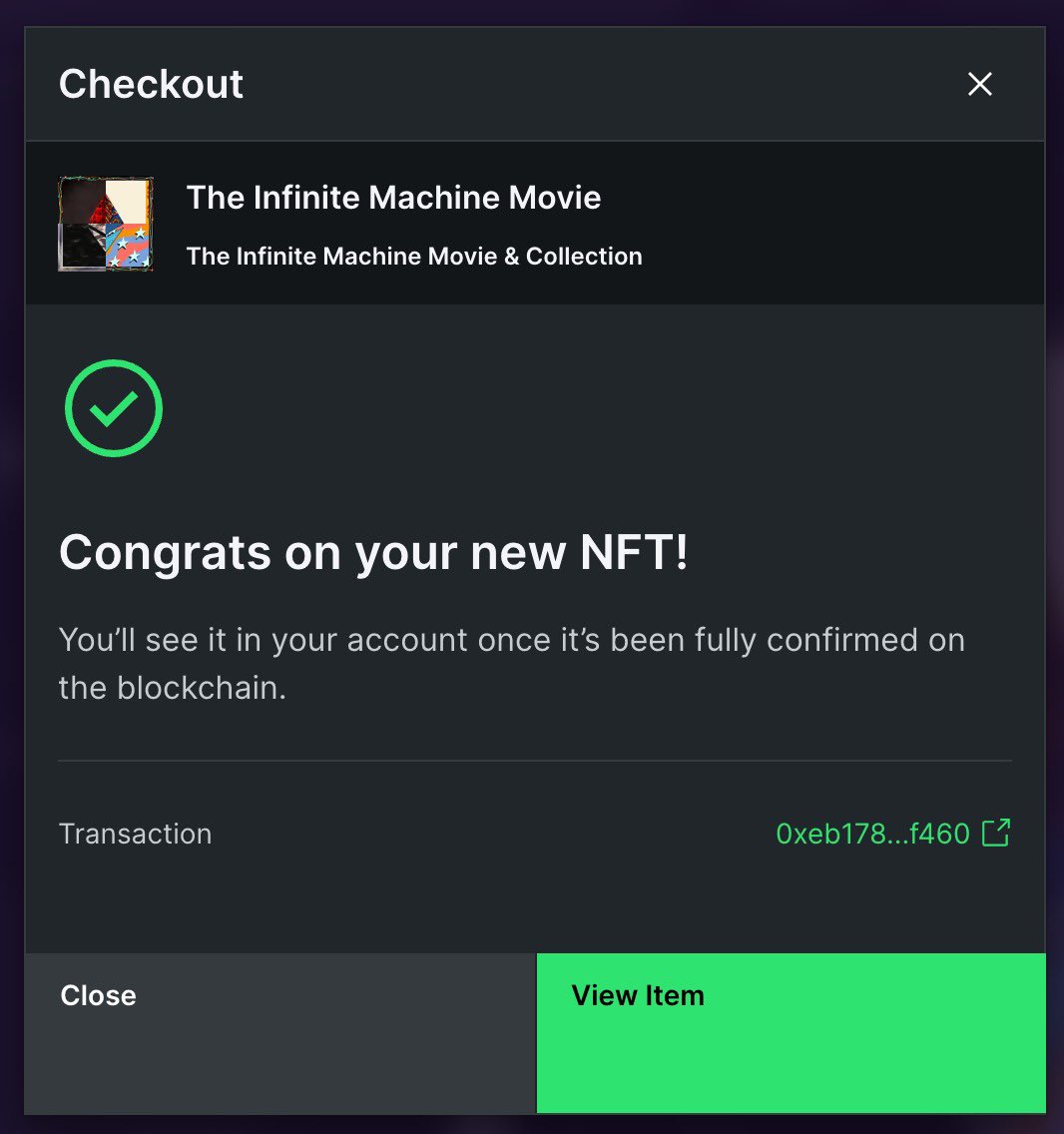Screen dimensions: 1064x1134
Task: Click the gray Close button
Action: 279,1033
